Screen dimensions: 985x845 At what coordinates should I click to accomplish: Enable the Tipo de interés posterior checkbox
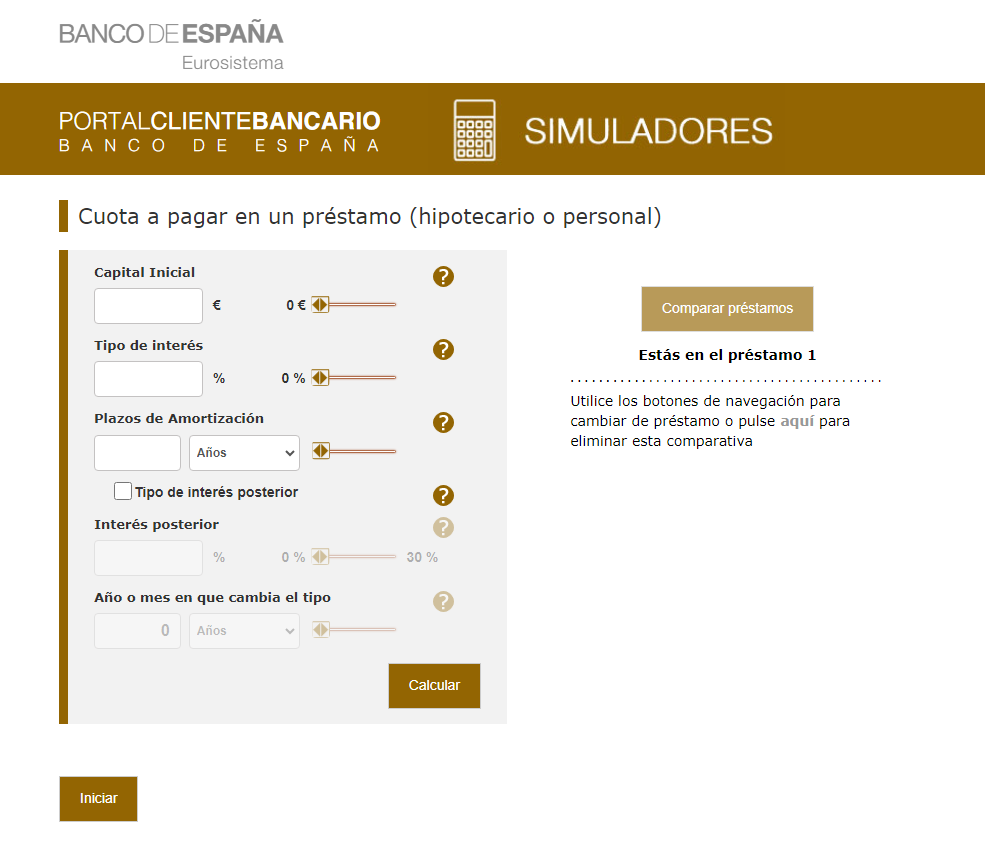point(123,491)
